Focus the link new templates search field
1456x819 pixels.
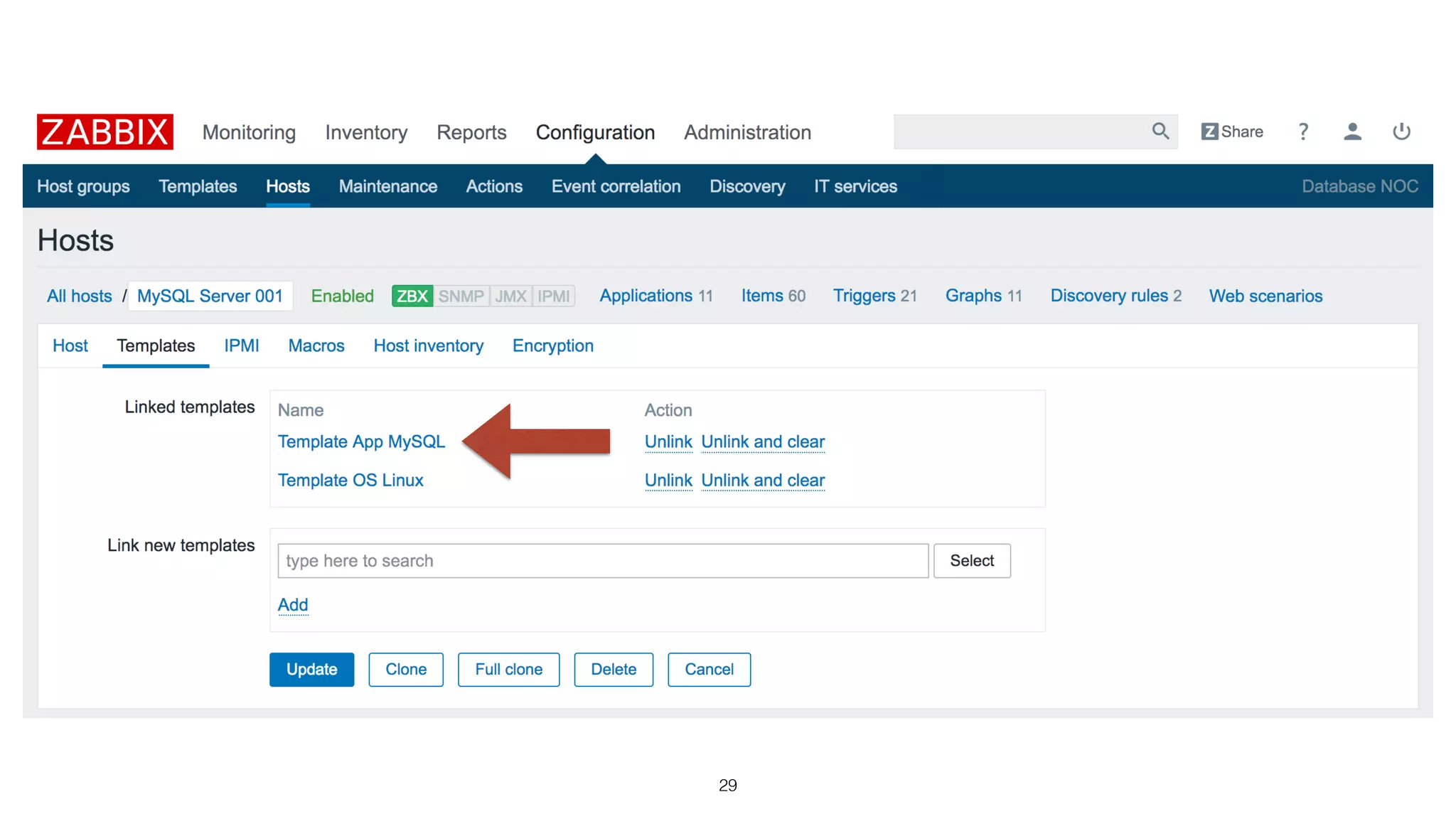click(x=602, y=560)
